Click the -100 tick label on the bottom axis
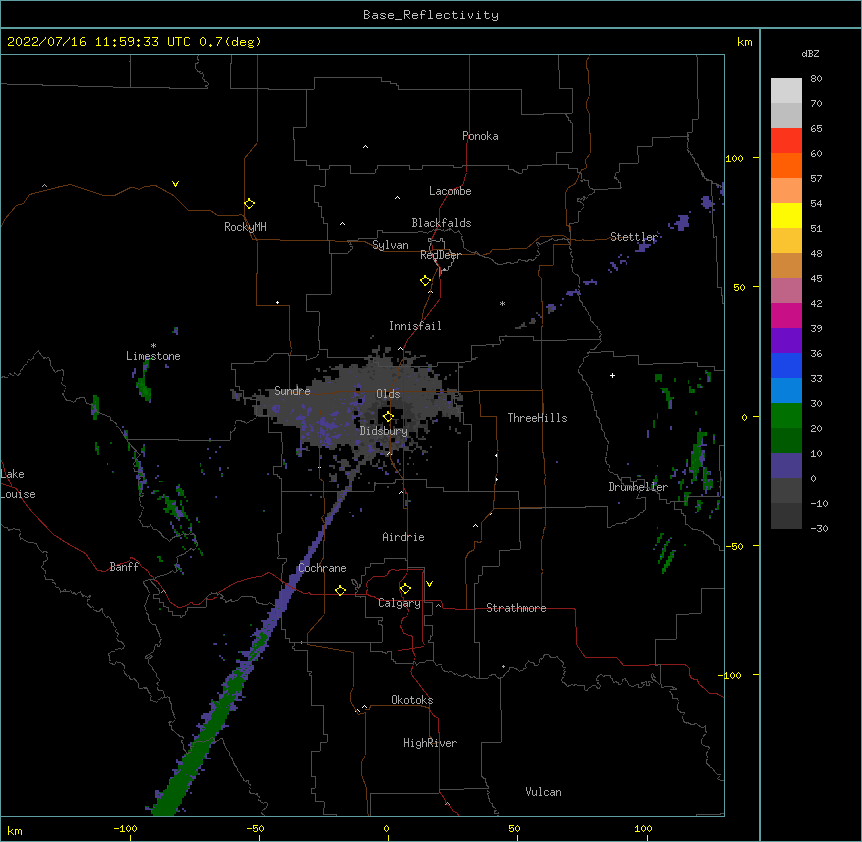 point(125,828)
